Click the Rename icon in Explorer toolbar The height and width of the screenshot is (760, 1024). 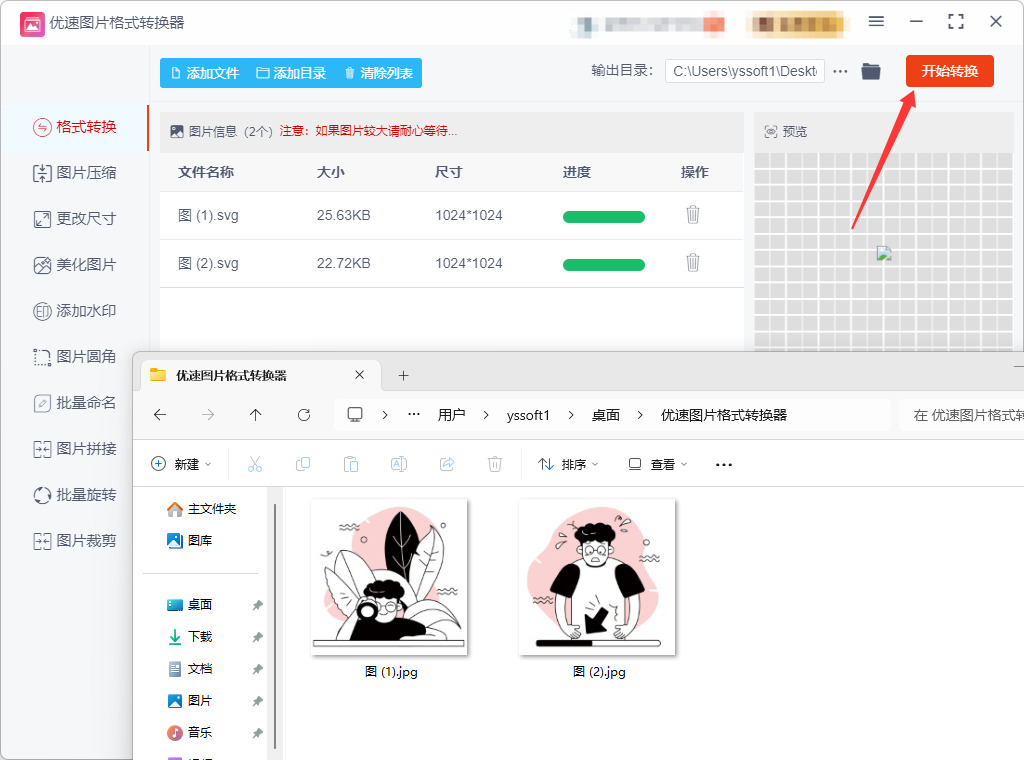[x=399, y=464]
